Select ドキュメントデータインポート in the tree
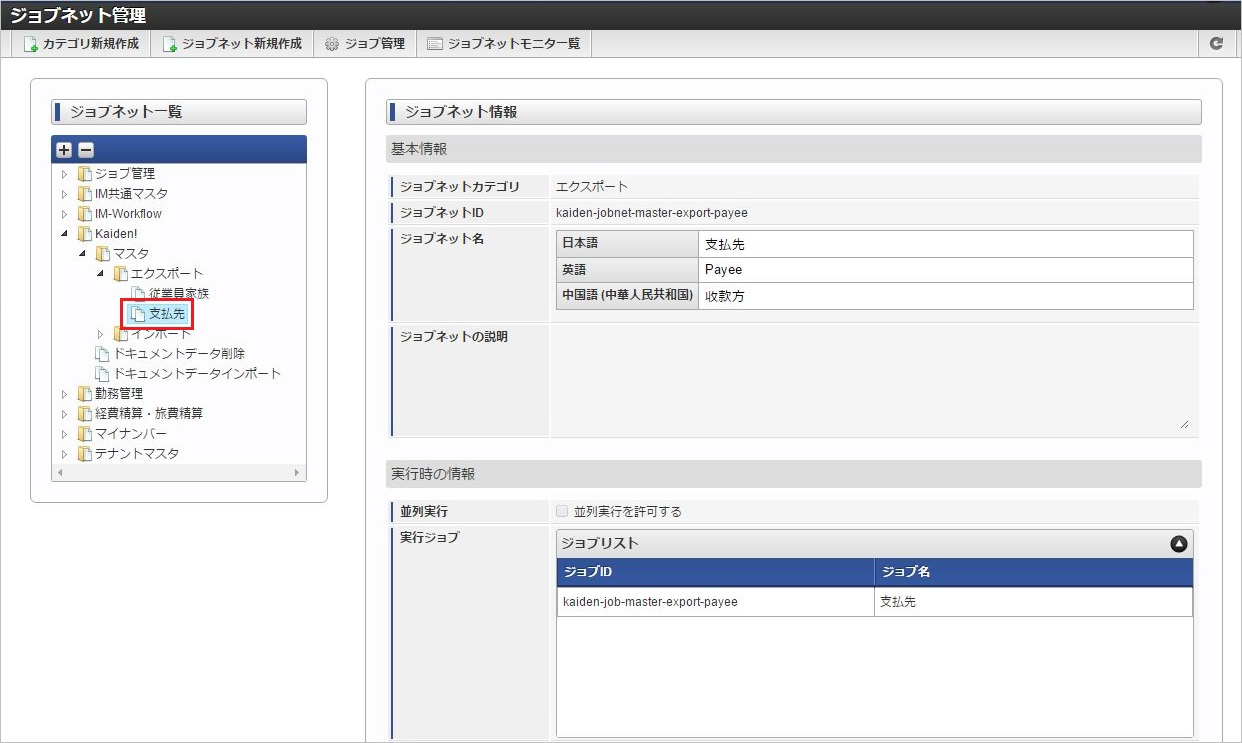The width and height of the screenshot is (1242, 743). click(x=197, y=374)
